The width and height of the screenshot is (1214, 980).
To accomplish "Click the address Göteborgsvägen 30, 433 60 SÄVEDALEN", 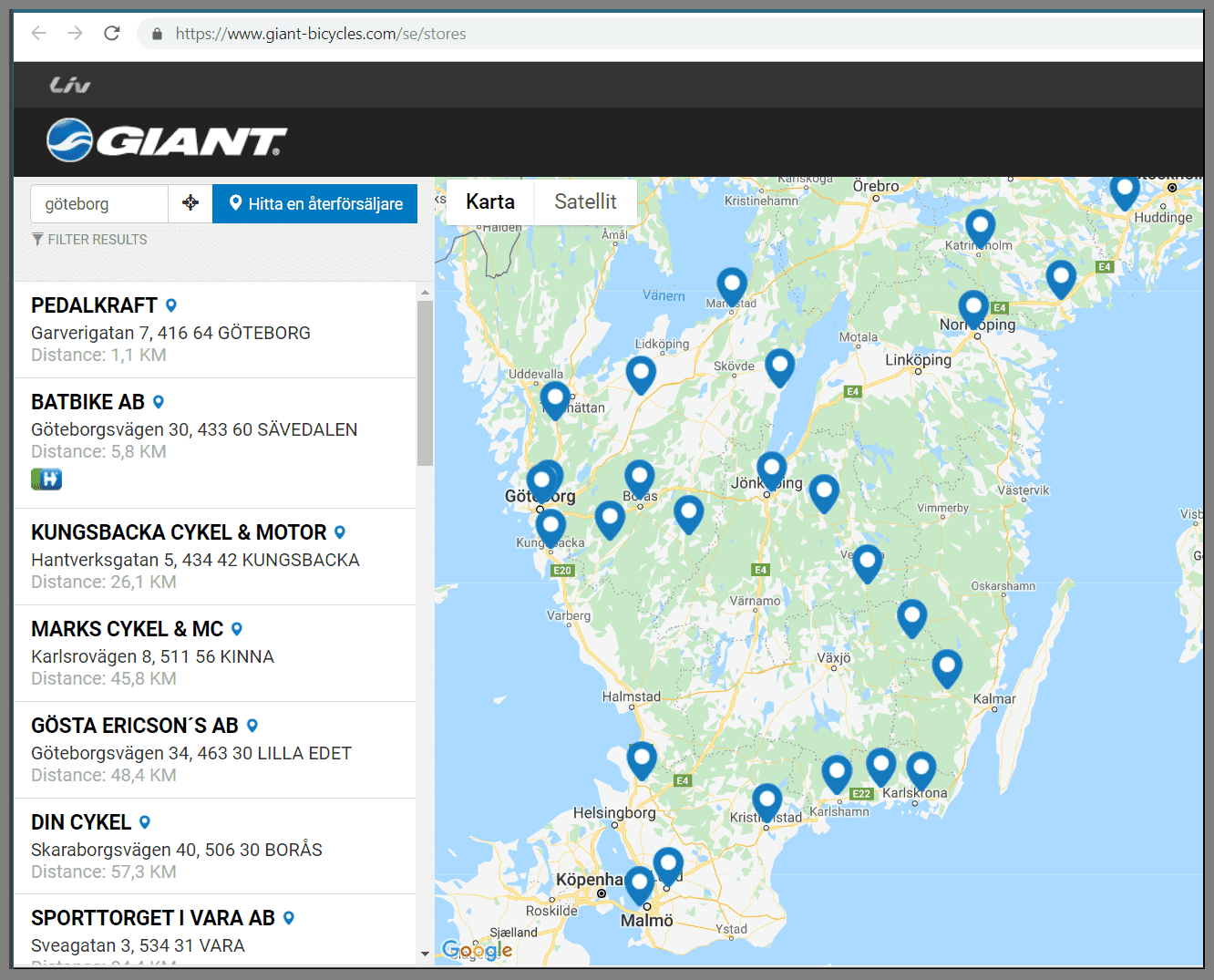I will (x=194, y=429).
